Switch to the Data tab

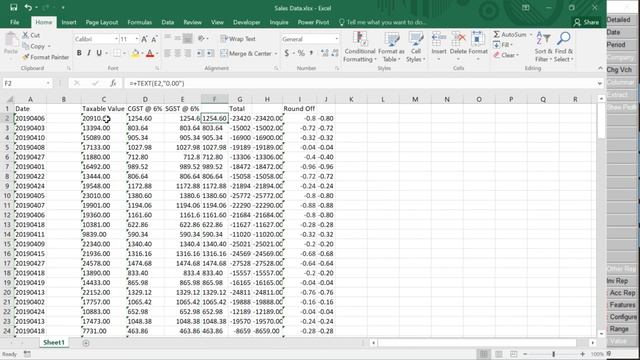tap(167, 22)
